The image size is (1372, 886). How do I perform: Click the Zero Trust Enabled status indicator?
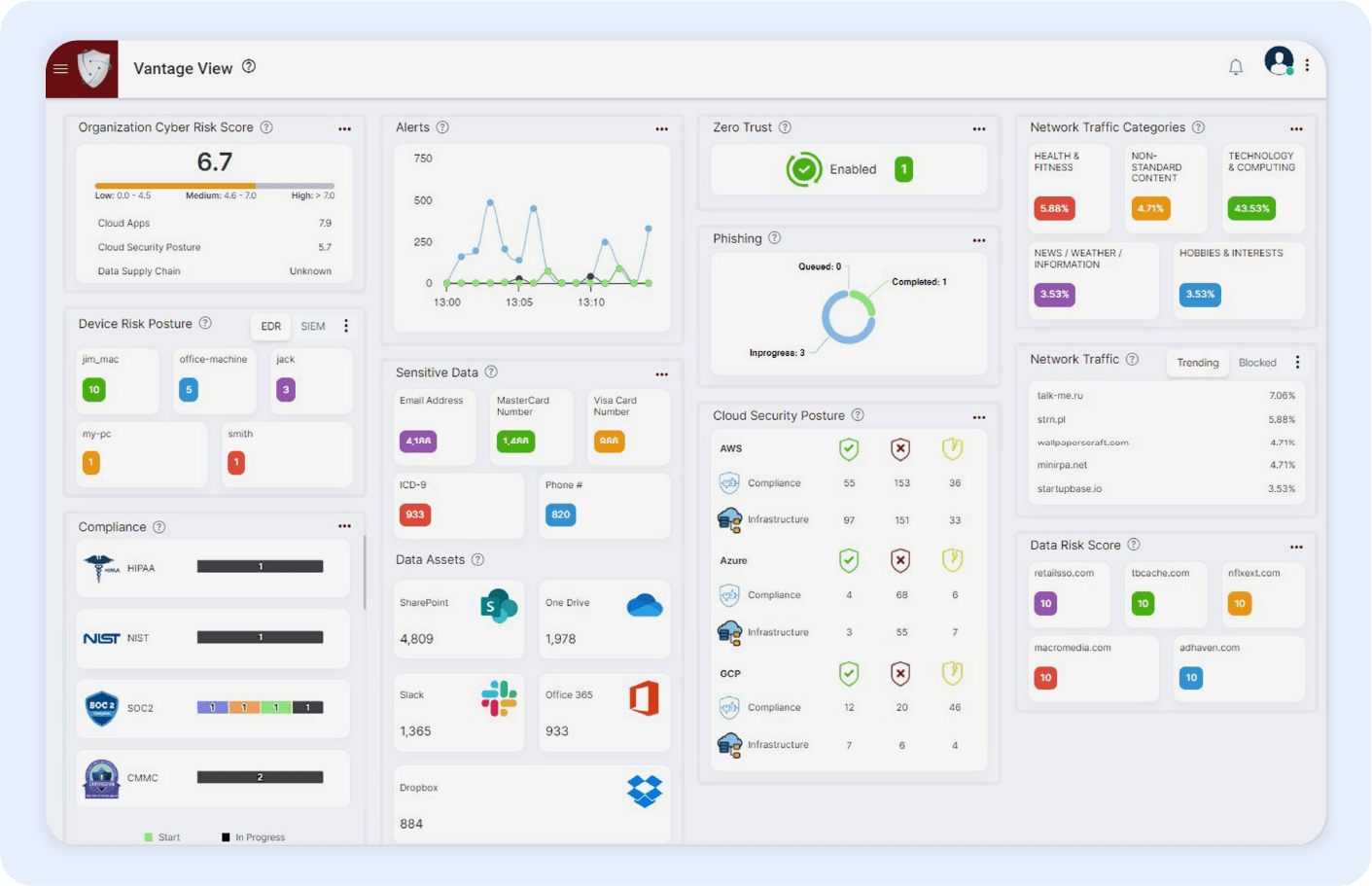[x=804, y=169]
